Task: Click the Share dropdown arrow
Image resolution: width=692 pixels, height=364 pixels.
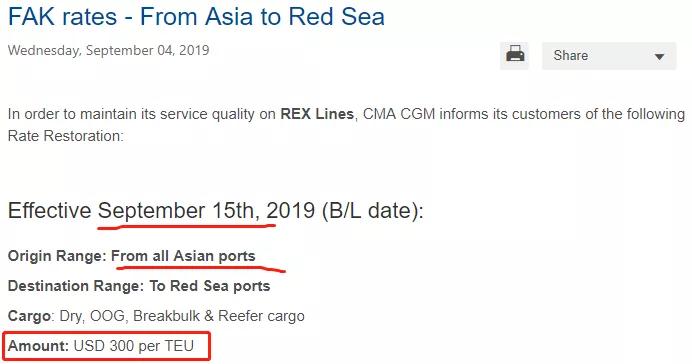Action: pyautogui.click(x=659, y=56)
